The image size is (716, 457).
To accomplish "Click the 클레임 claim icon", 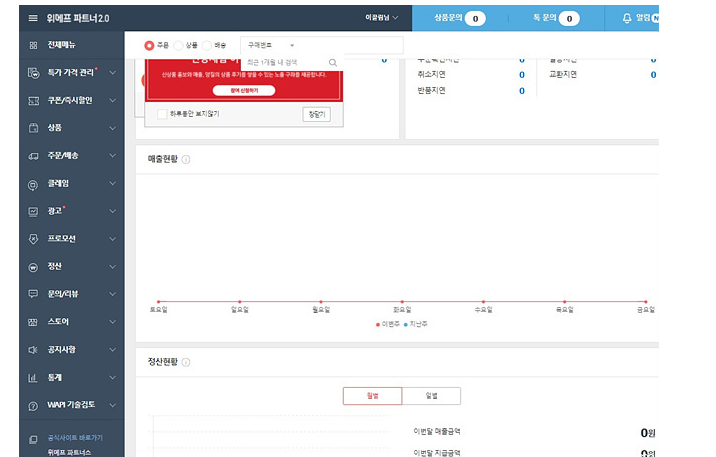I will coord(33,185).
